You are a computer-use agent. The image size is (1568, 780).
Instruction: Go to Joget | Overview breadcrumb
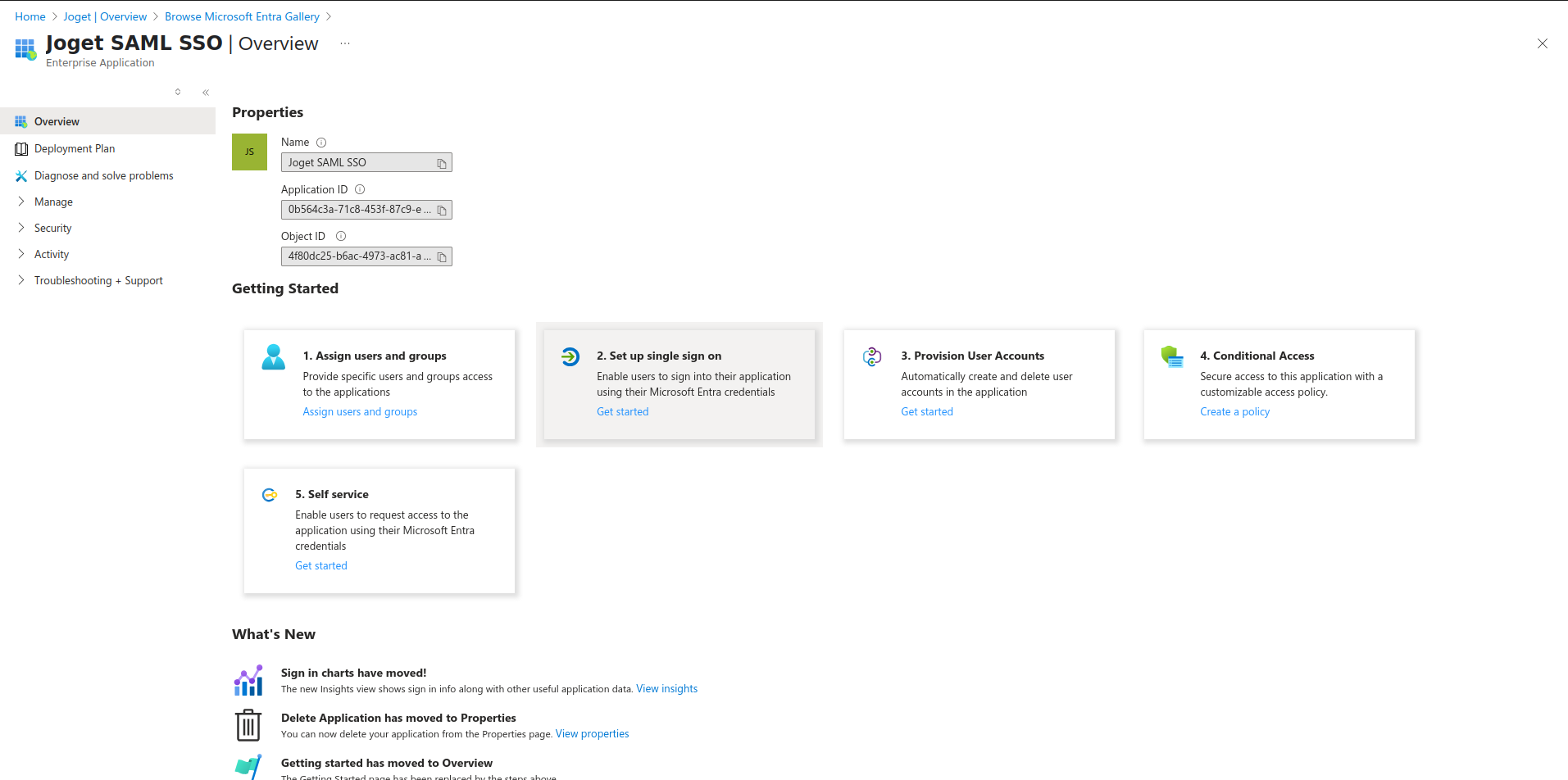click(105, 16)
